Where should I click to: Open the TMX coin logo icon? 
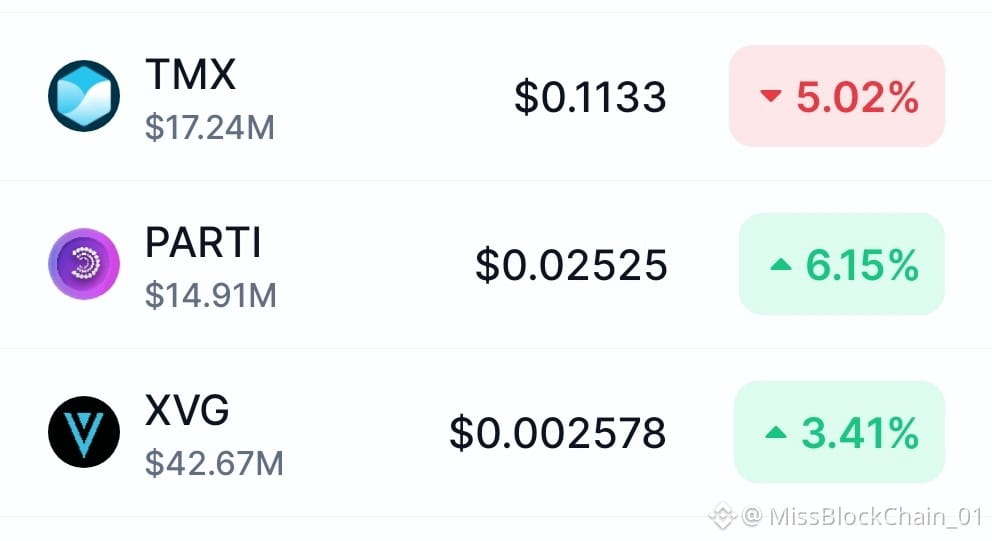coord(84,96)
